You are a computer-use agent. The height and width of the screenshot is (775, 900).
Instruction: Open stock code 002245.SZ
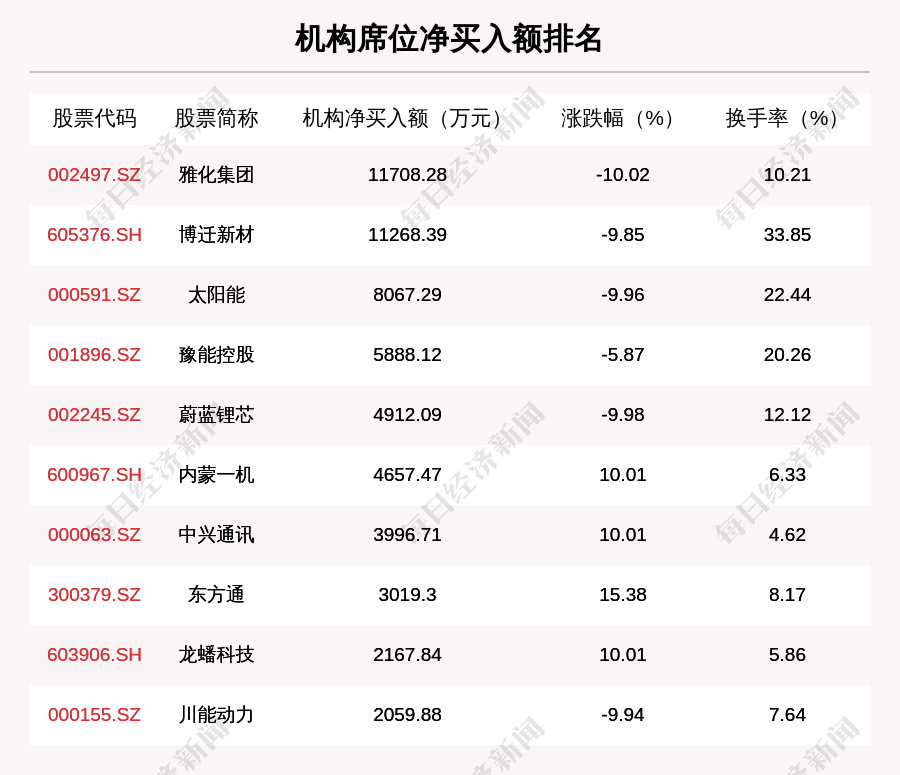pyautogui.click(x=95, y=414)
